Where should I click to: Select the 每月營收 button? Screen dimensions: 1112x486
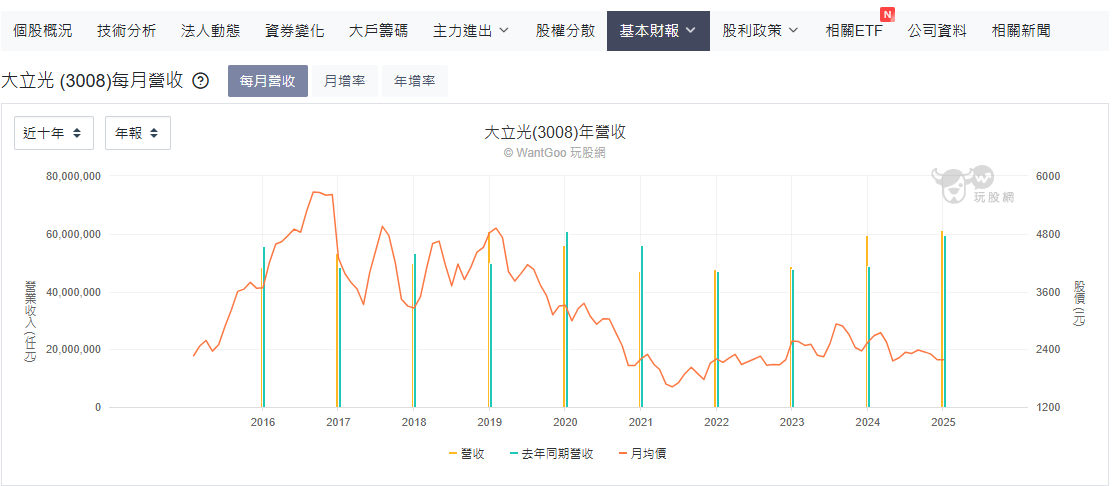[x=267, y=81]
